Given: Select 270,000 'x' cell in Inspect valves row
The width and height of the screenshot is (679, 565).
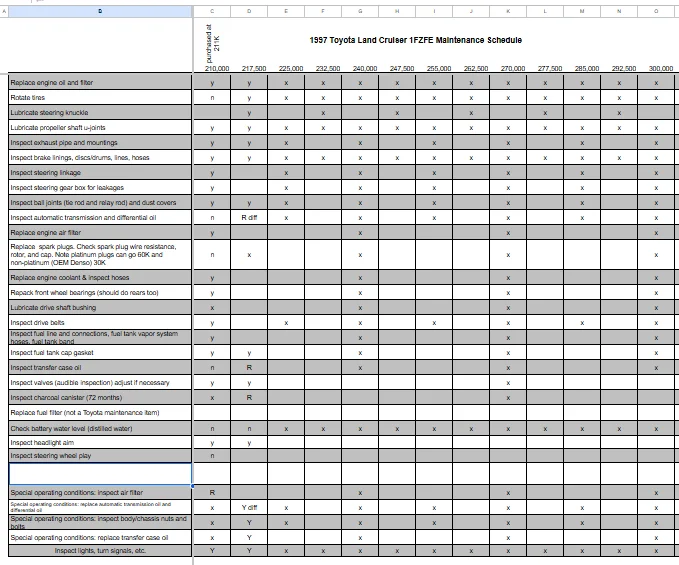Looking at the screenshot, I should [x=508, y=383].
